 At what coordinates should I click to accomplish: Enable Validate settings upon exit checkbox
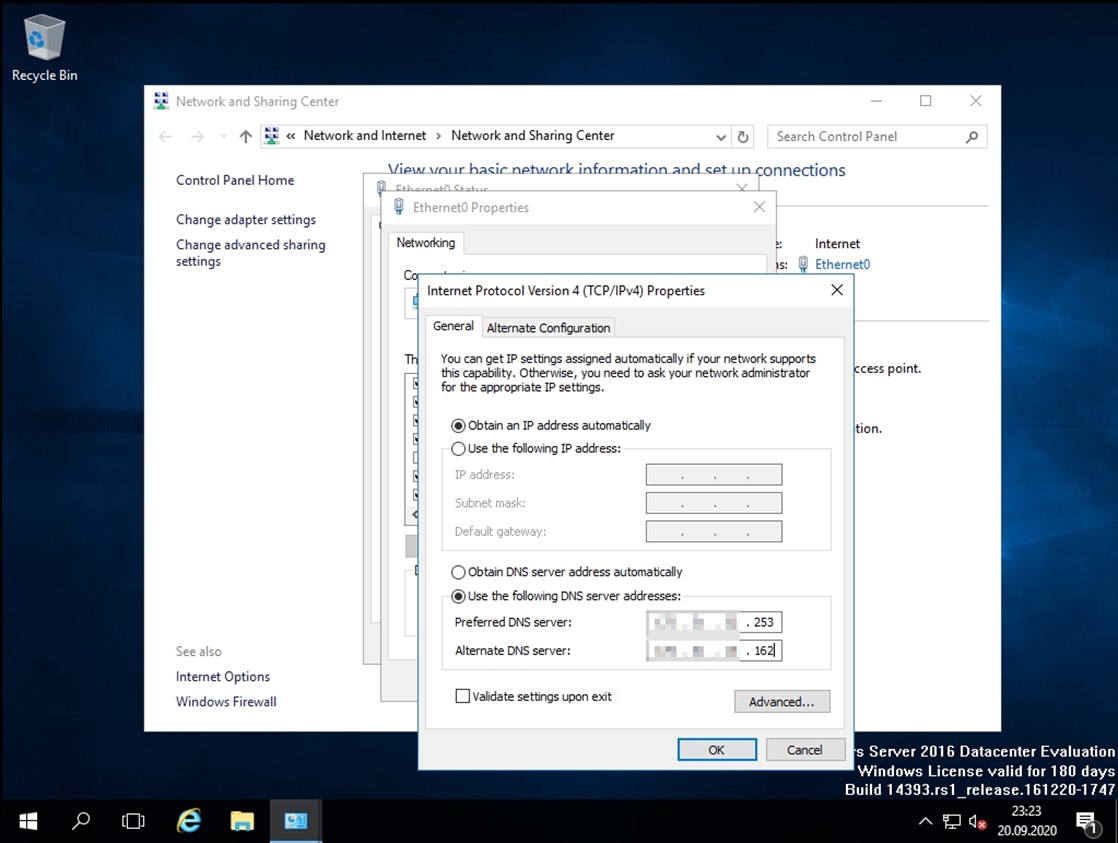(x=462, y=696)
